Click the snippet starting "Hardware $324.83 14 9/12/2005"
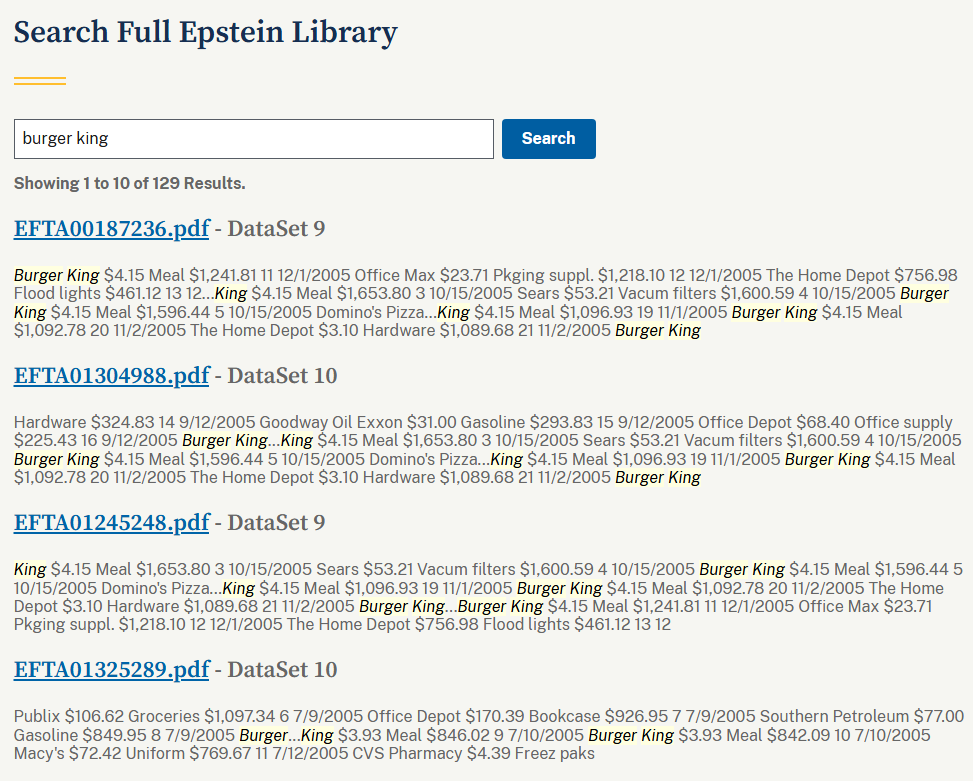Image resolution: width=973 pixels, height=781 pixels. point(488,450)
